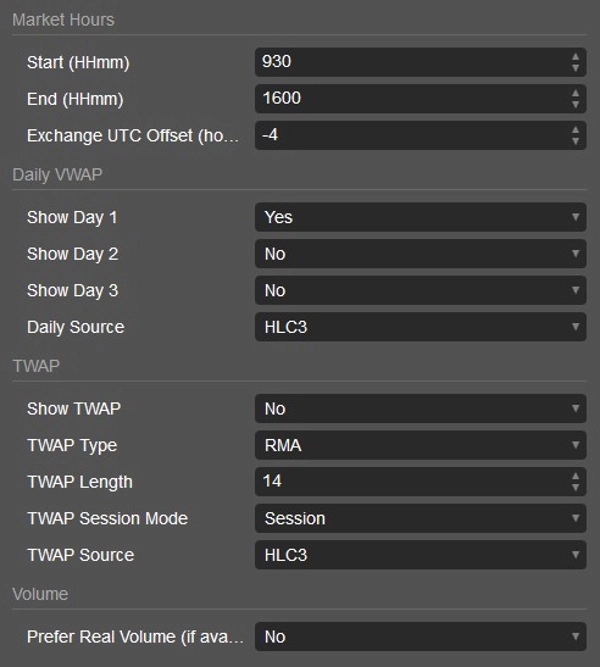600x667 pixels.
Task: Decrement the End (HHmm) value
Action: point(576,105)
